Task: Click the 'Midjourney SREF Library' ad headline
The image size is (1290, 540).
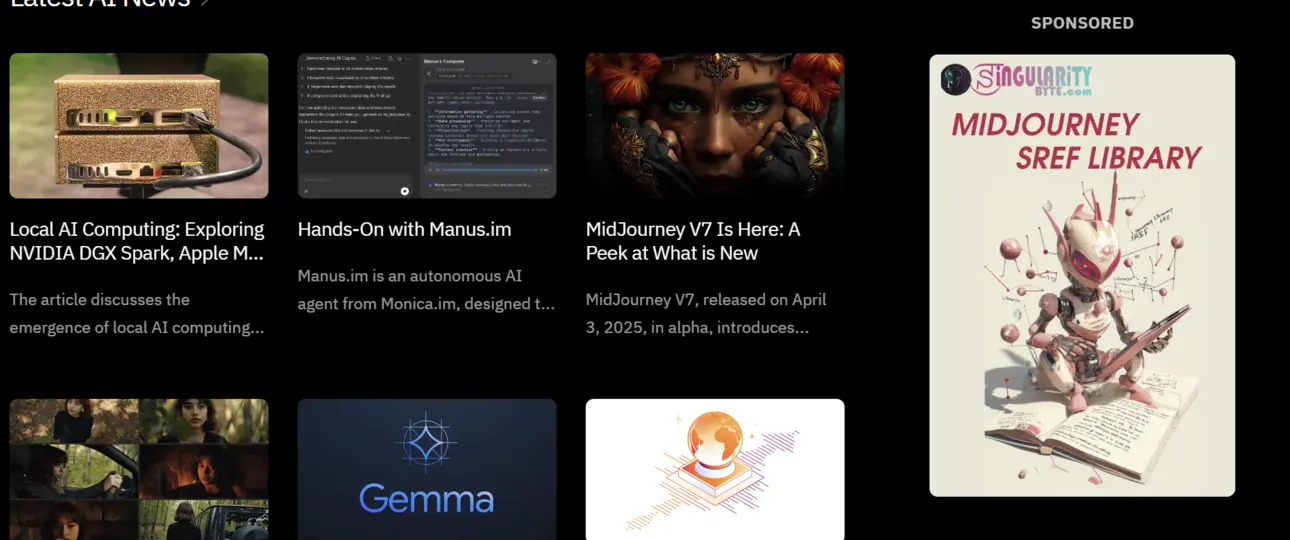Action: [1076, 141]
